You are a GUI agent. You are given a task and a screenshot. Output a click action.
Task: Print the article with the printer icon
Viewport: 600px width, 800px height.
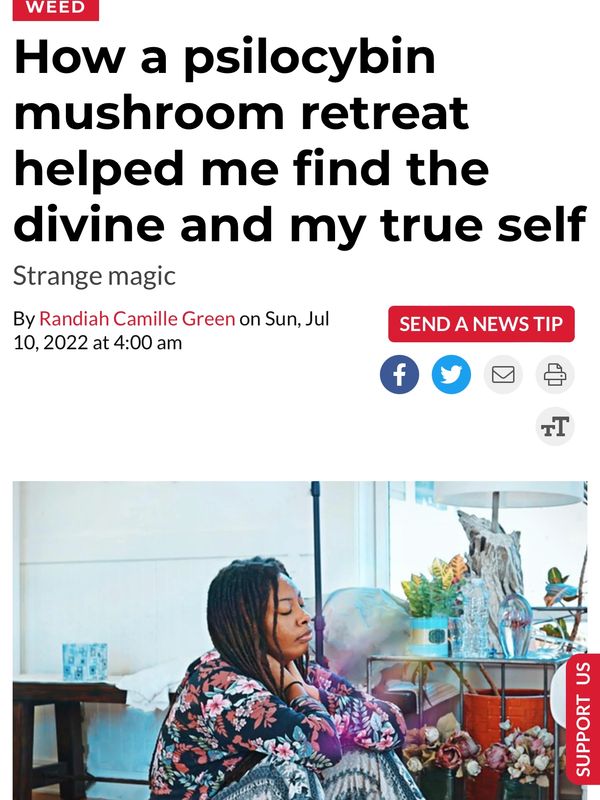click(x=555, y=374)
